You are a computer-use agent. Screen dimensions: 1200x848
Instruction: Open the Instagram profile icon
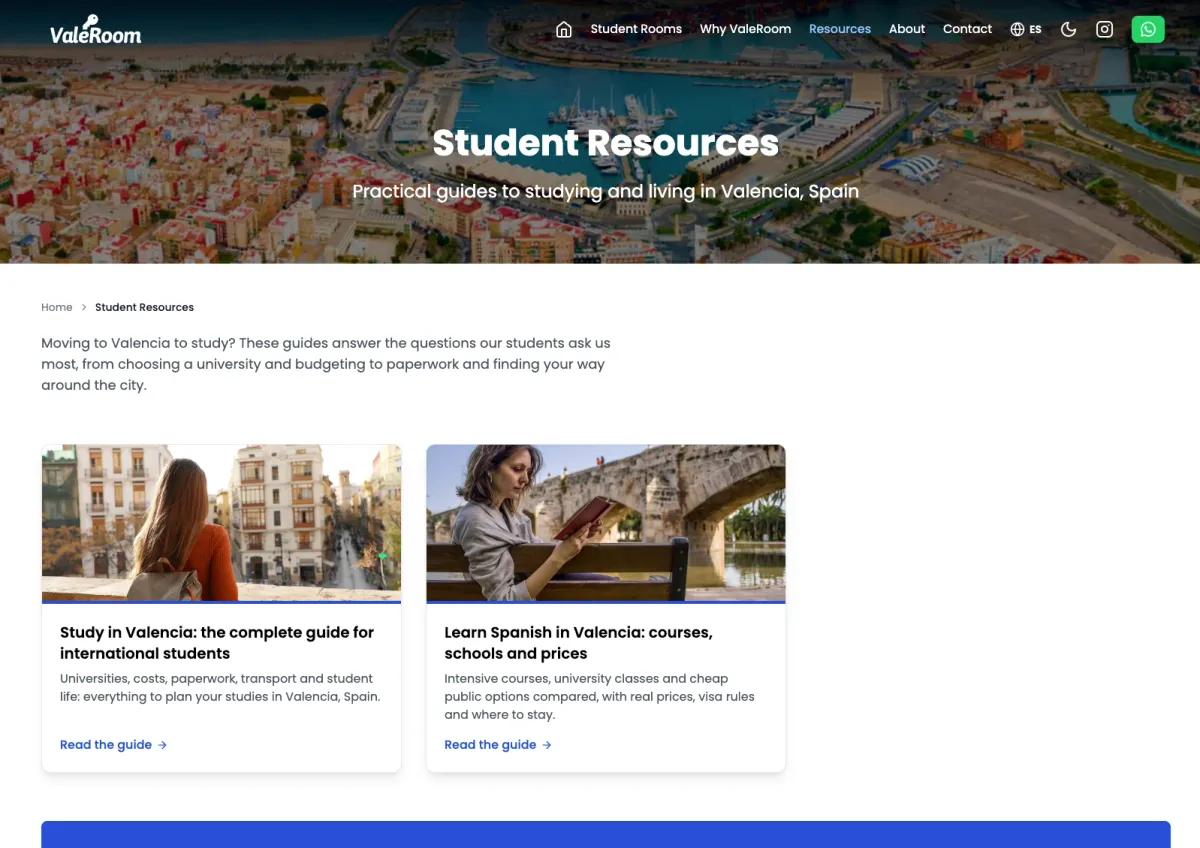[x=1105, y=29]
